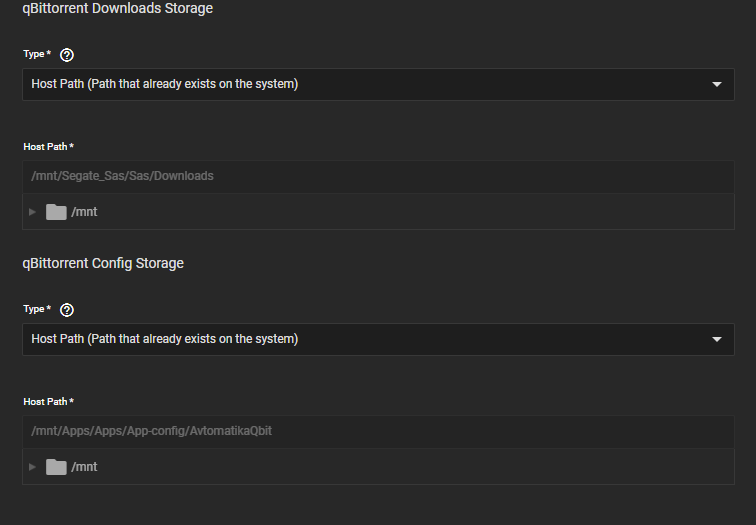
Task: Click Host Path selected value in Downloads Type
Action: click(165, 85)
